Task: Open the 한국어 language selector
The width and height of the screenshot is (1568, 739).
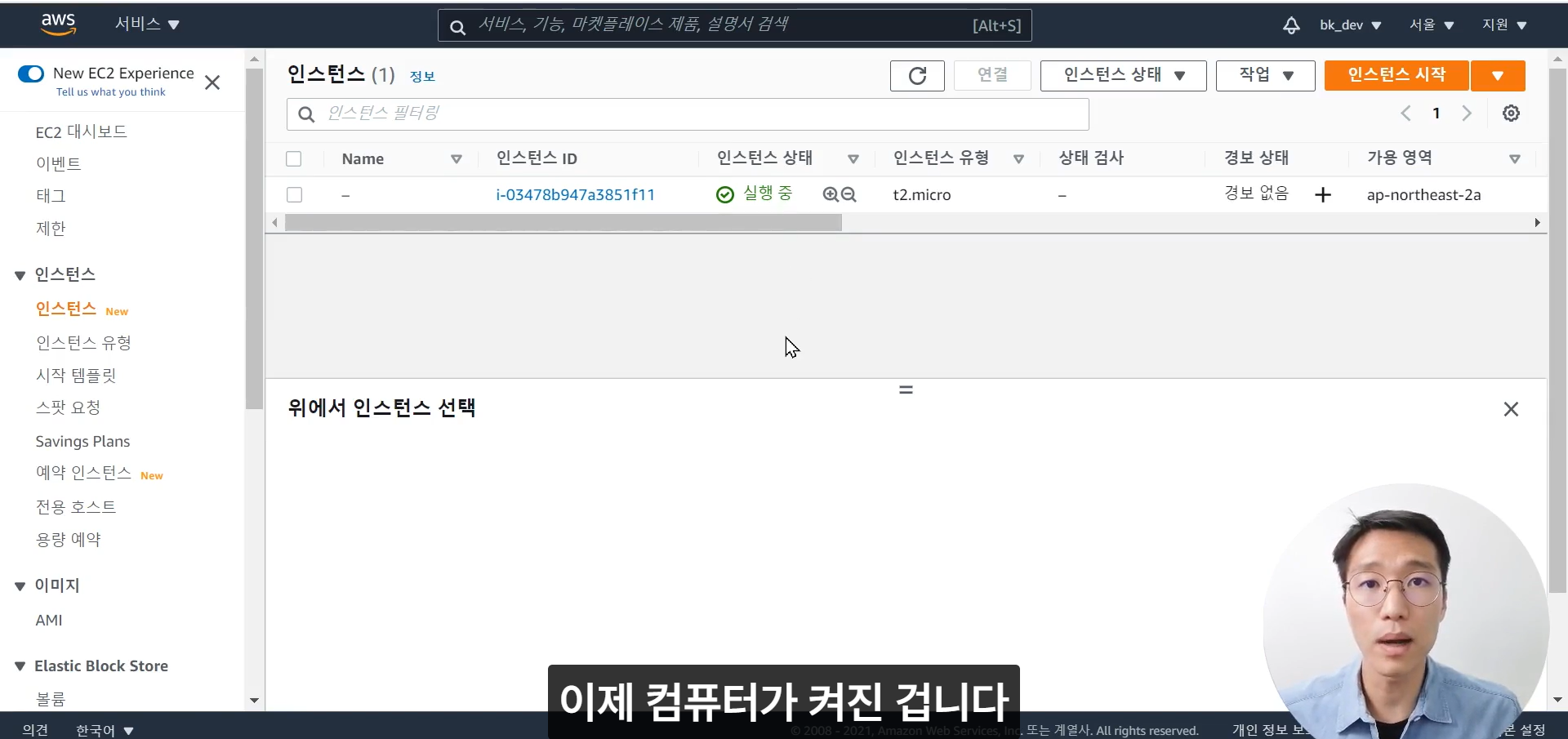Action: point(105,730)
